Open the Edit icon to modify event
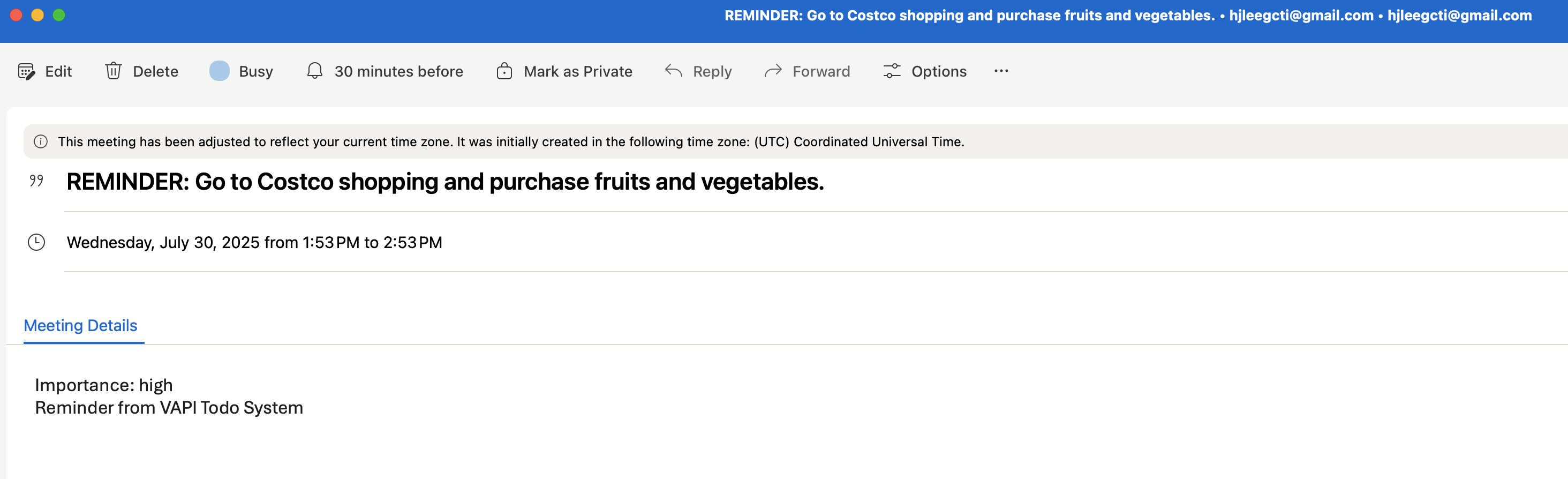The width and height of the screenshot is (1568, 479). [27, 71]
